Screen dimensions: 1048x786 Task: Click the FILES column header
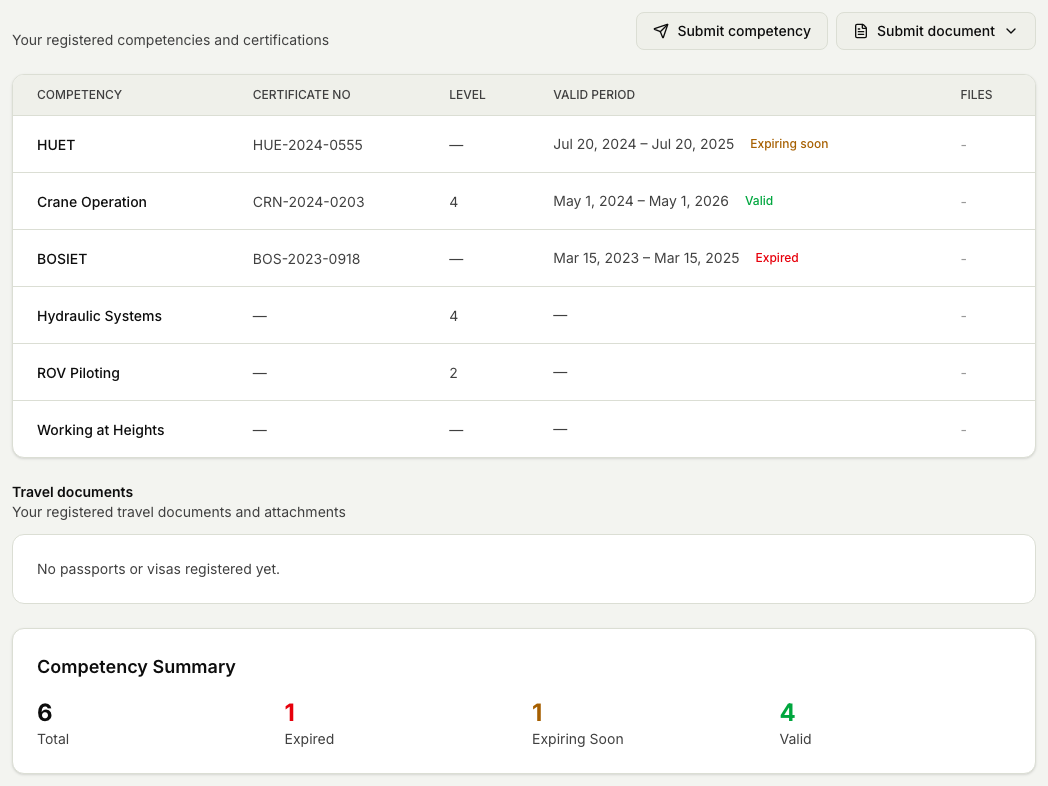click(x=976, y=95)
